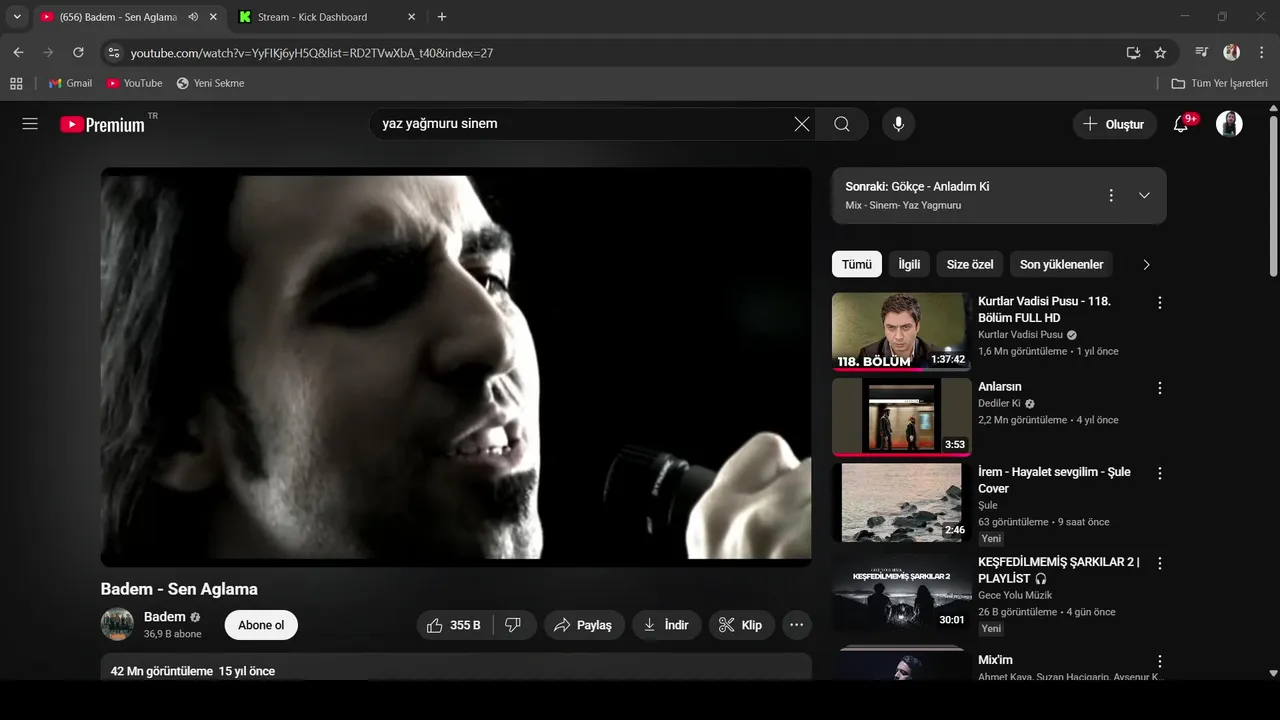1280x720 pixels.
Task: Click the Kurtlar Vadisi Pusu channel name
Action: tap(1020, 335)
